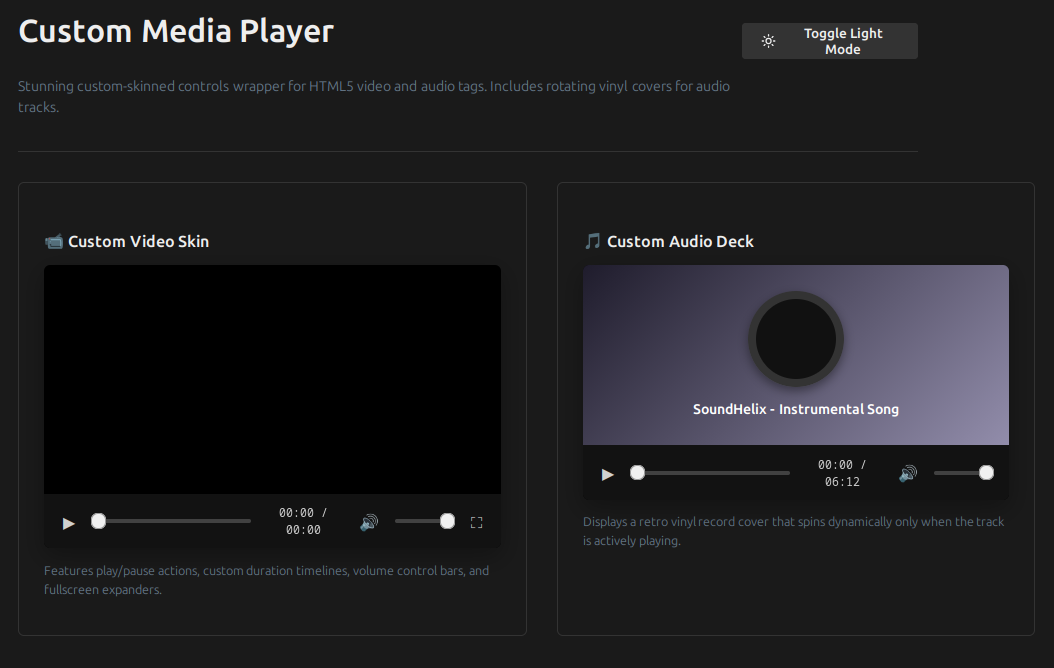Click the audio progress timeline slider
Viewport: 1054px width, 668px height.
click(x=710, y=472)
